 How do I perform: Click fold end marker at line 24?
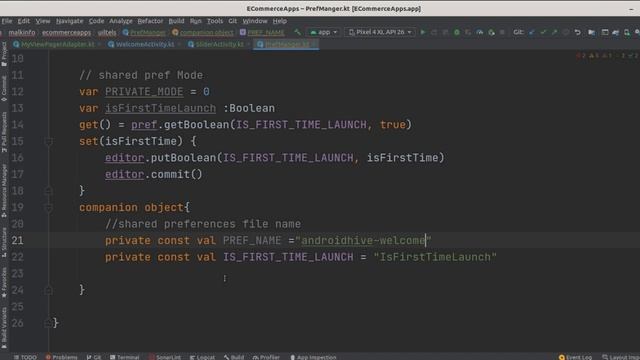pos(49,290)
